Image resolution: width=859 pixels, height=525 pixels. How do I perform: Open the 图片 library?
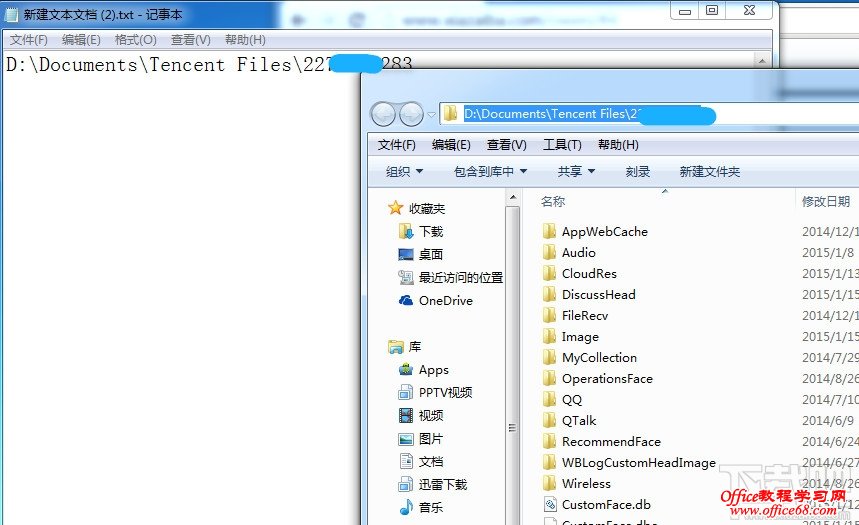[431, 438]
